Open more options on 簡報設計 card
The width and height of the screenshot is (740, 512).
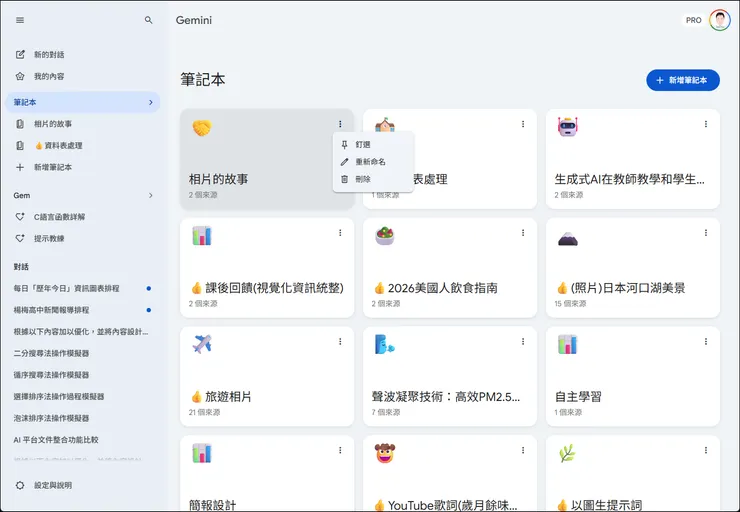tap(340, 450)
